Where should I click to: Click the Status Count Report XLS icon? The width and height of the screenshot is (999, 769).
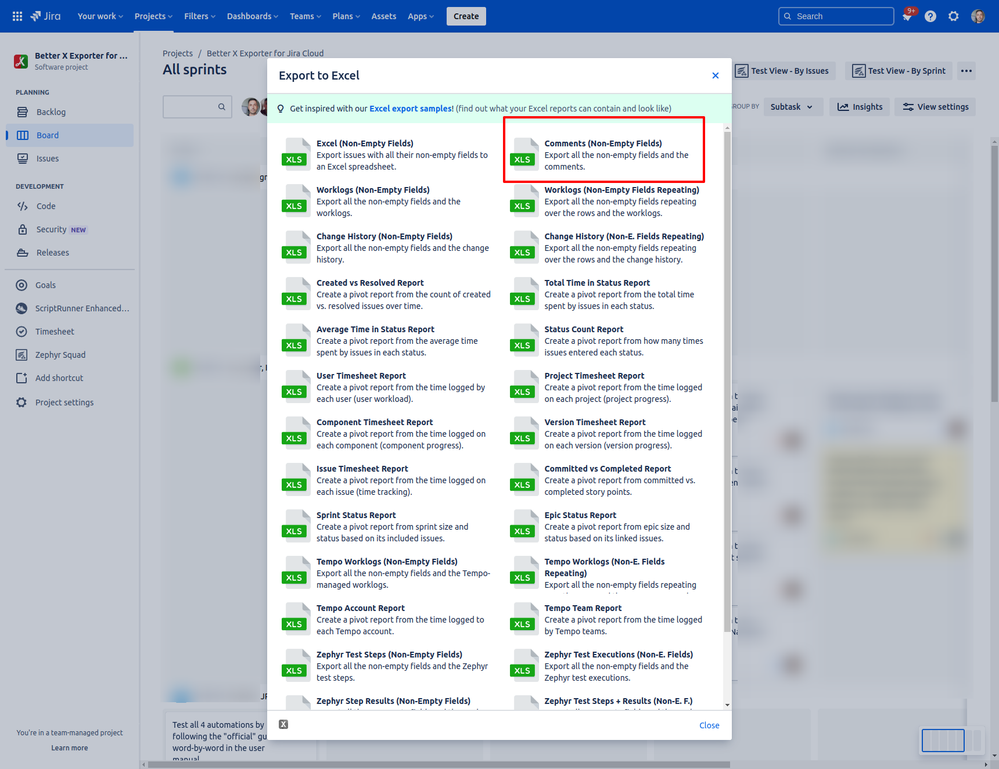pos(522,340)
